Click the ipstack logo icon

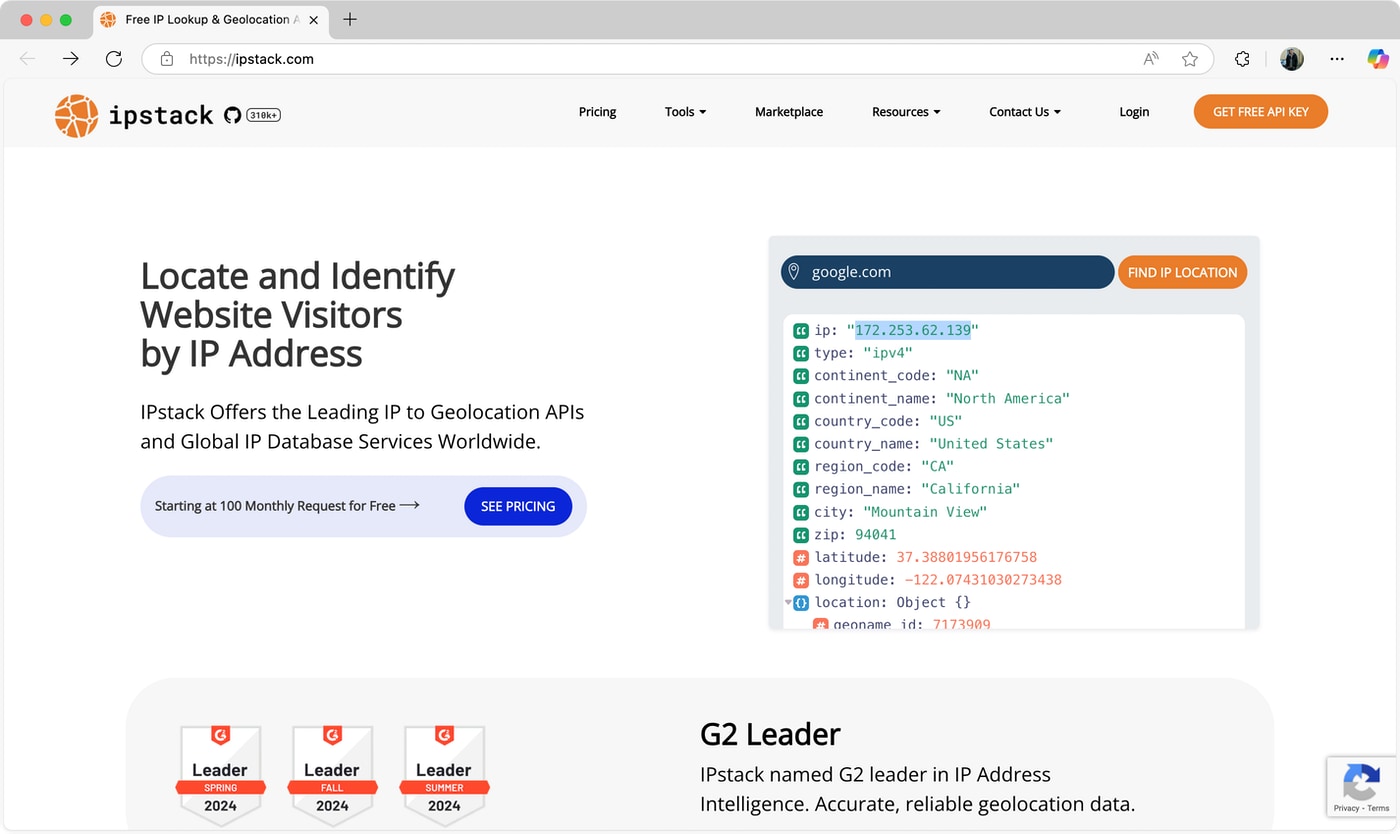[x=76, y=116]
